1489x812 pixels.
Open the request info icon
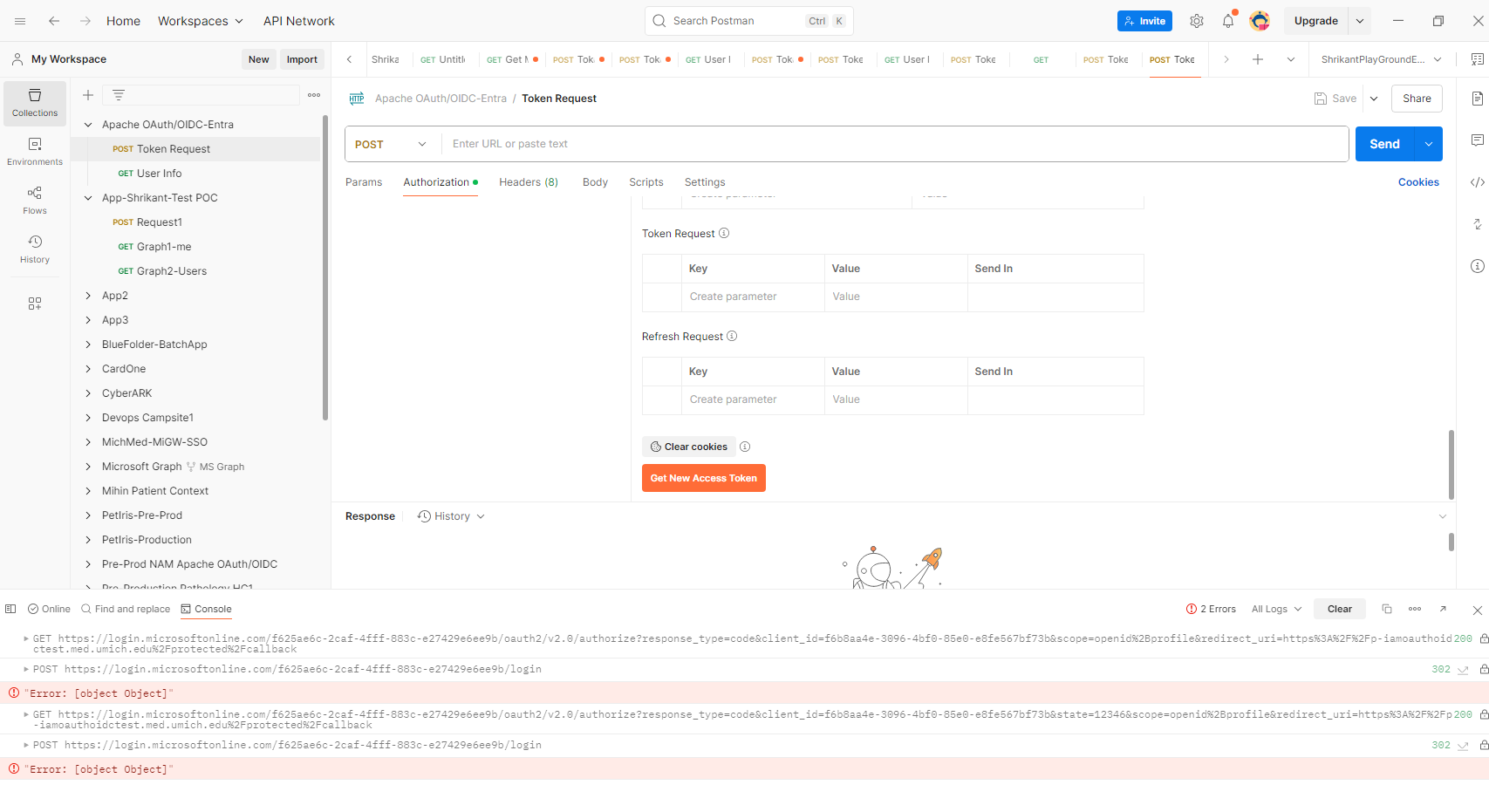pyautogui.click(x=1477, y=266)
